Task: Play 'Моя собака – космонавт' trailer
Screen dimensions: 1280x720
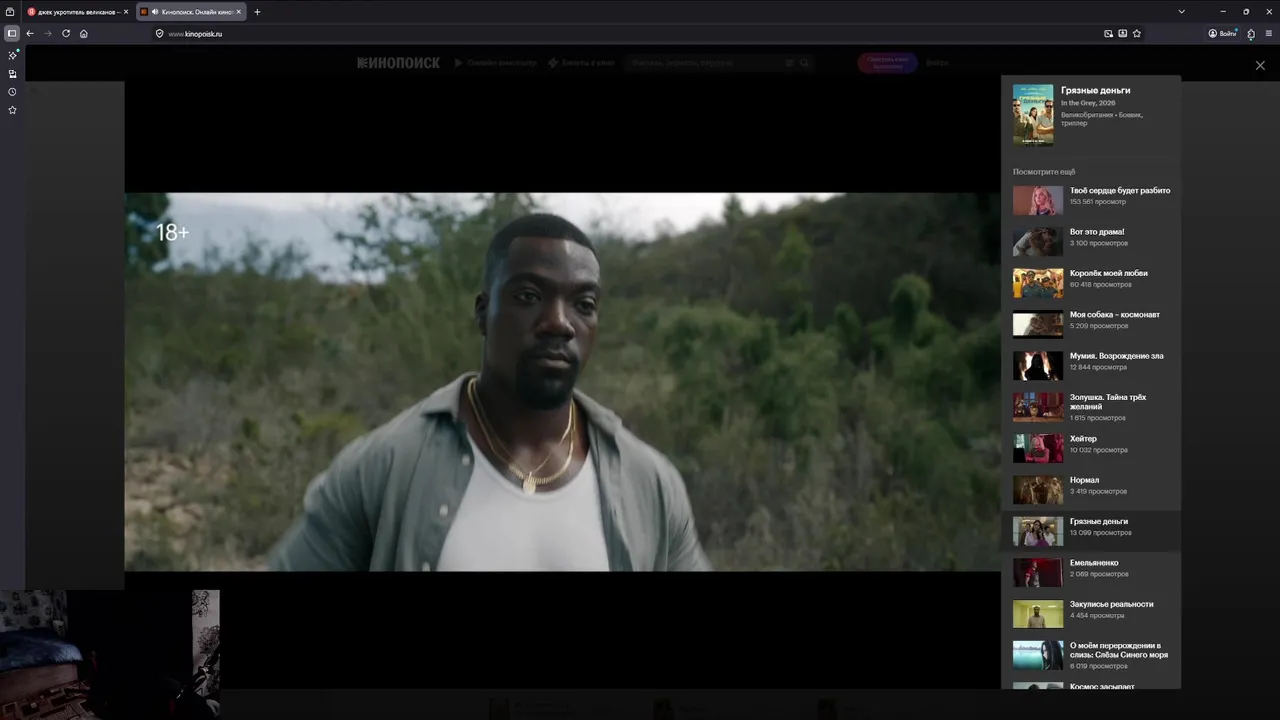Action: [x=1091, y=324]
